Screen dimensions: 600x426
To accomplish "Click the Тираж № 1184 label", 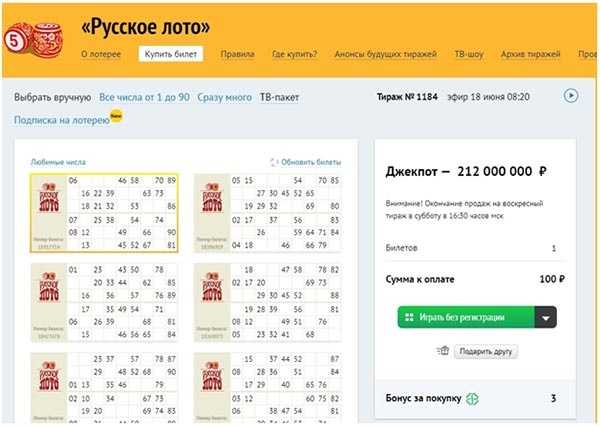I will coord(407,97).
